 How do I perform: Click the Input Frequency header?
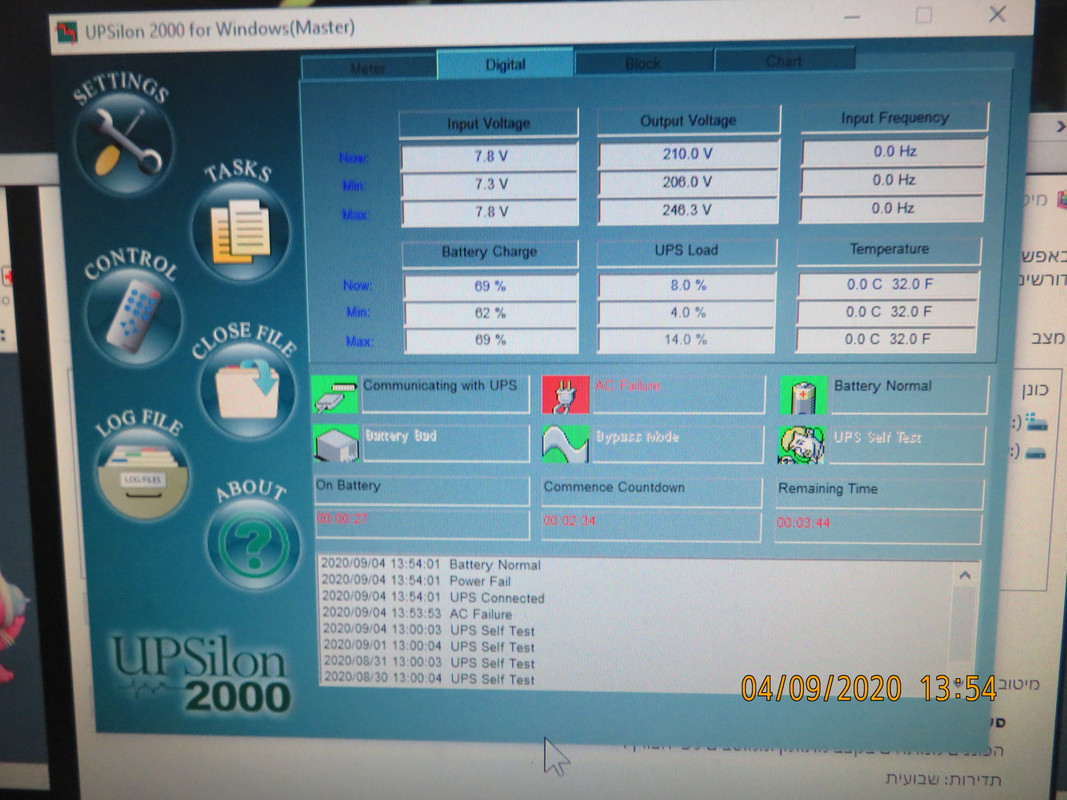[894, 118]
